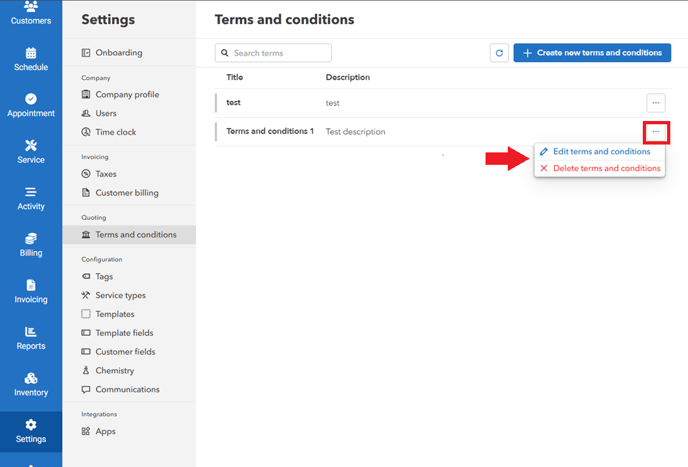This screenshot has height=467, width=688.
Task: Open the Taxes settings page
Action: (106, 174)
